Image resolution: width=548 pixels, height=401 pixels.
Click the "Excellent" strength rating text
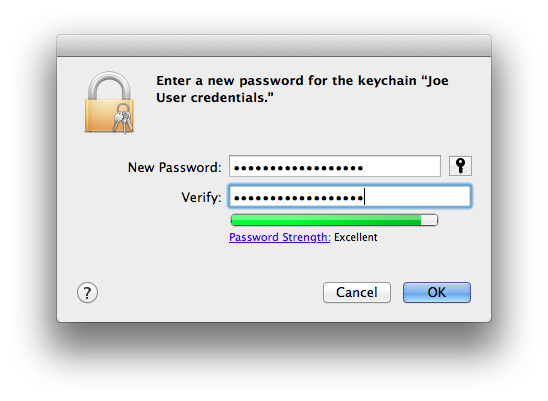(355, 237)
